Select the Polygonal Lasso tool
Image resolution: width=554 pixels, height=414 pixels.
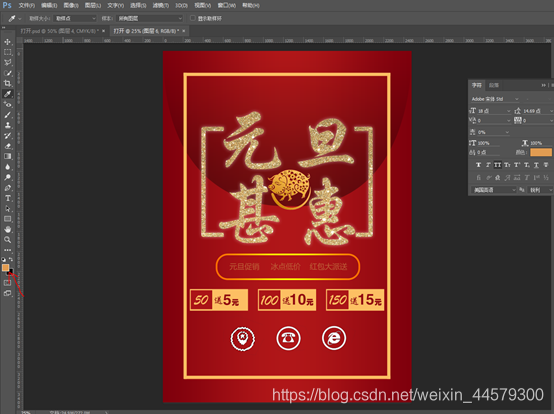coord(7,63)
